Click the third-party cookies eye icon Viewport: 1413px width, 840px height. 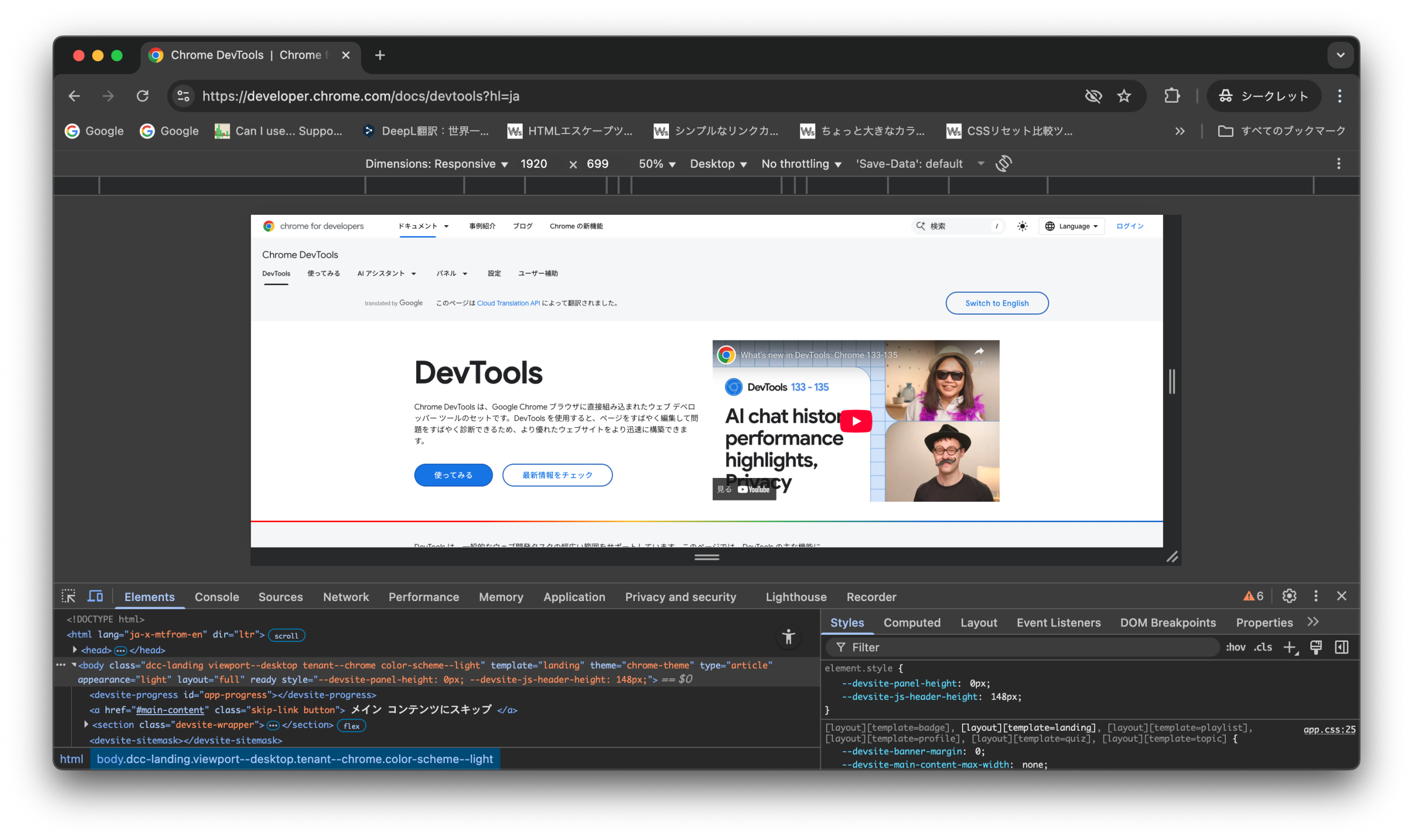coord(1093,96)
